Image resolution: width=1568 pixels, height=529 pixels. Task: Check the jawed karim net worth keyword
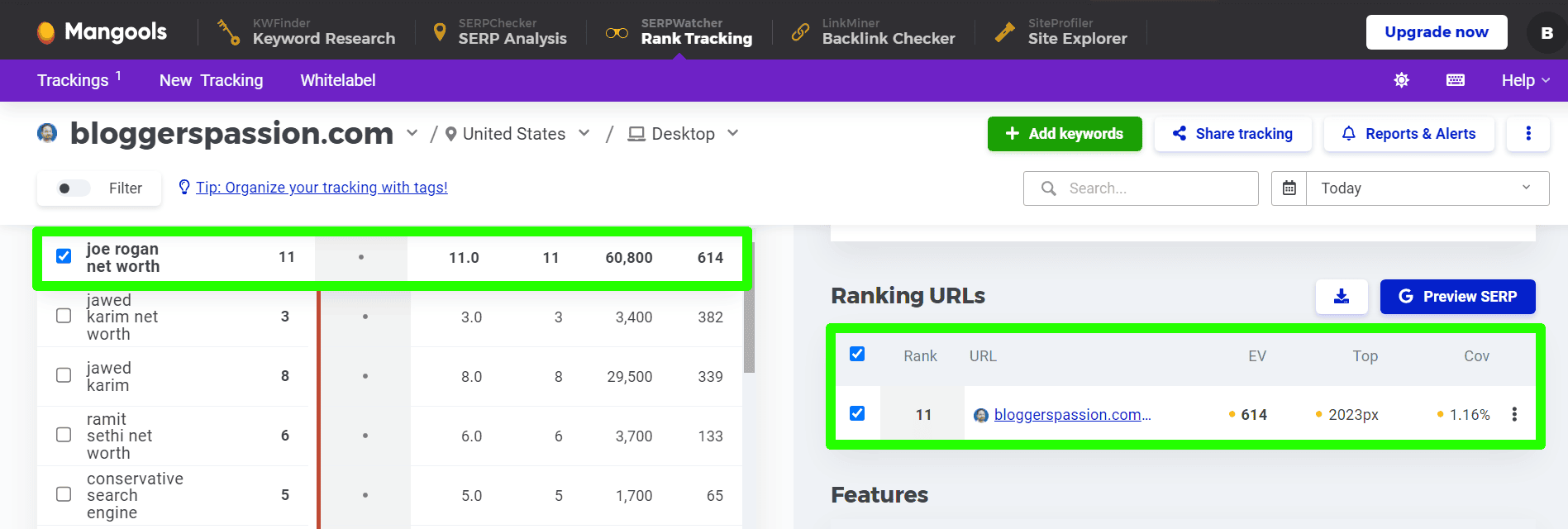(x=64, y=316)
